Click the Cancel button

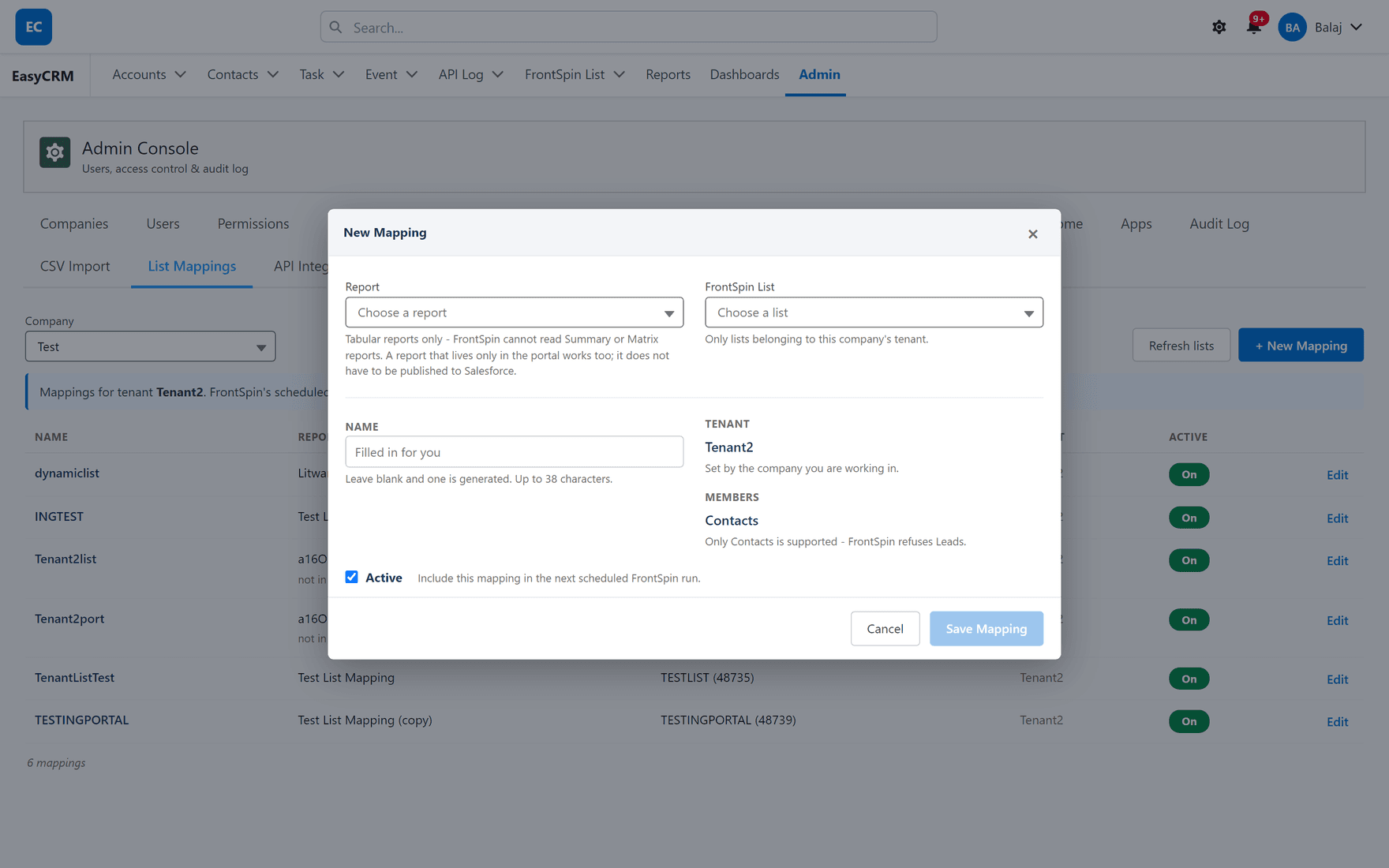tap(885, 628)
